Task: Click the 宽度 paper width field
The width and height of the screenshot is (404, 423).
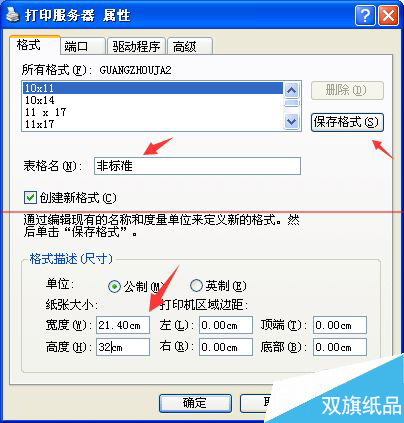Action: pyautogui.click(x=123, y=325)
